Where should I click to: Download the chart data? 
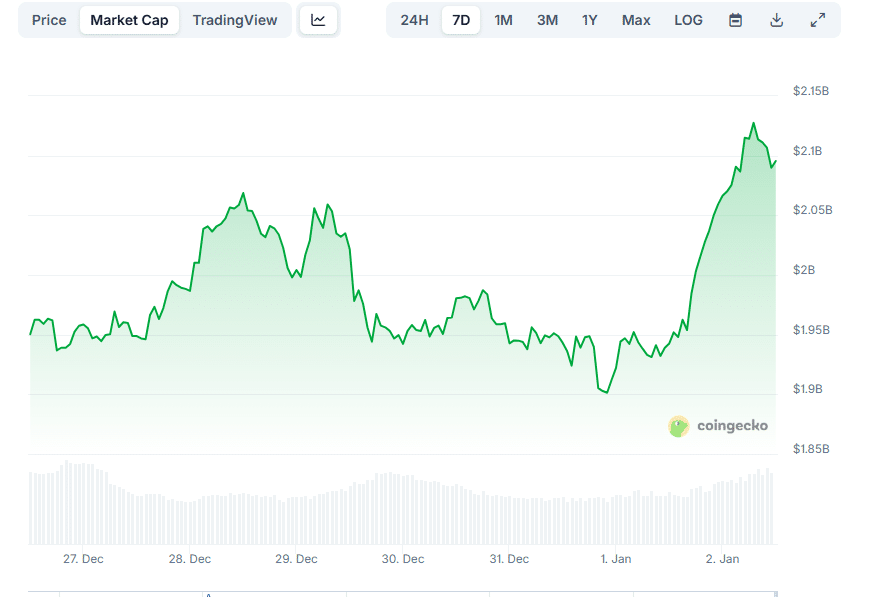(777, 20)
